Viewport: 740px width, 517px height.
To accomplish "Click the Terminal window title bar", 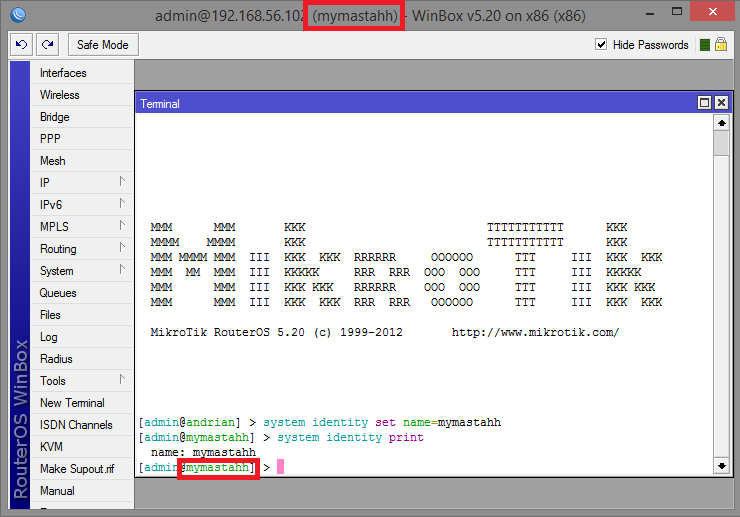I will pos(415,103).
